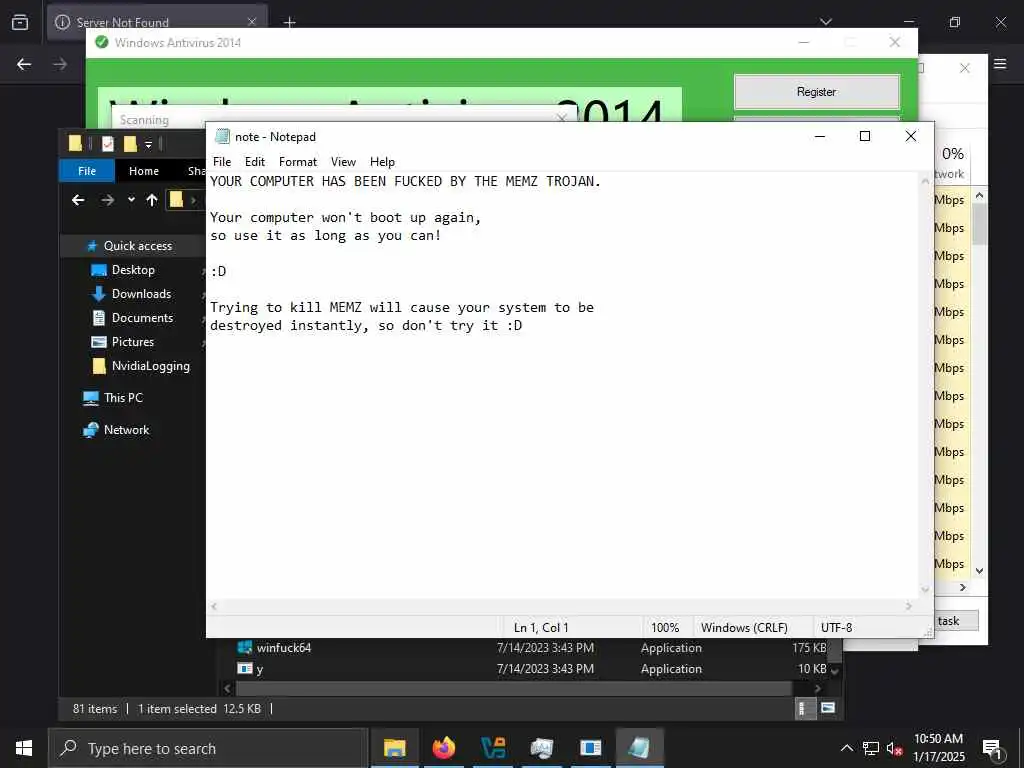The image size is (1024, 768).
Task: Open Notepad's View menu
Action: tap(343, 162)
